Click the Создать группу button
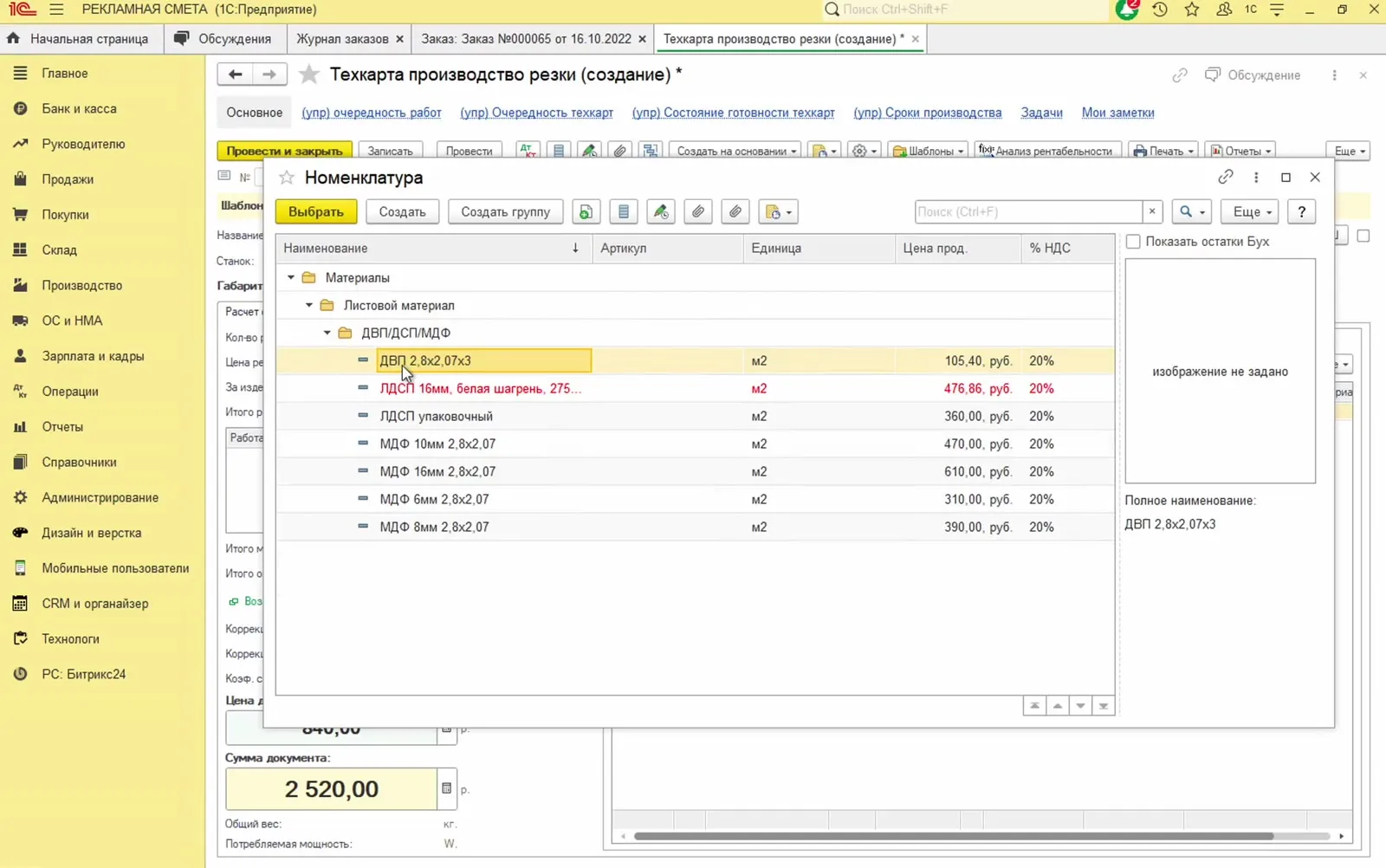 [x=506, y=212]
